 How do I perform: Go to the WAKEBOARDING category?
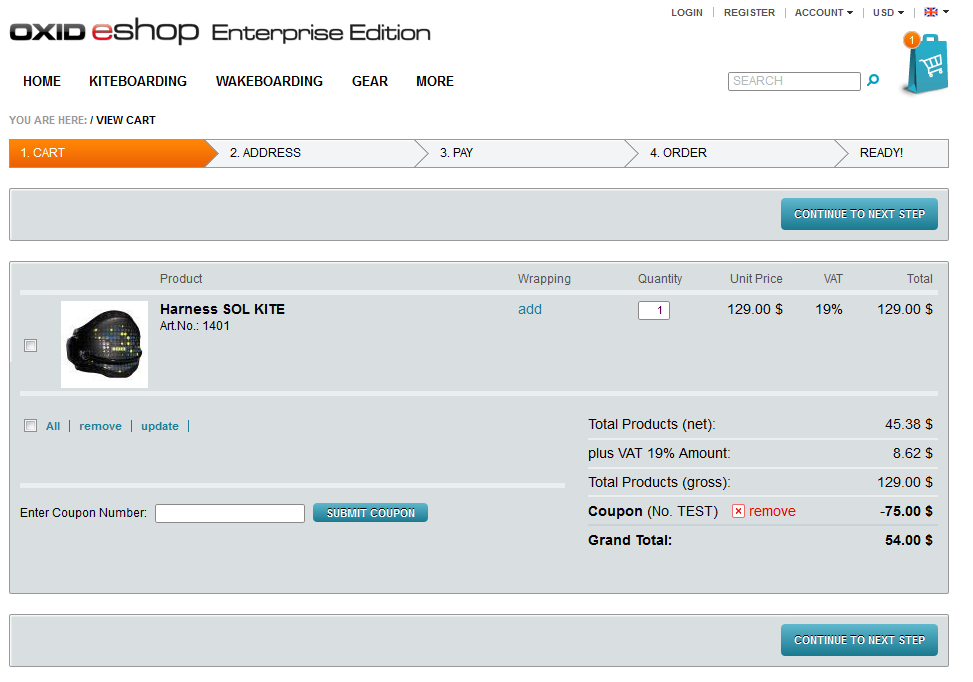[x=269, y=81]
